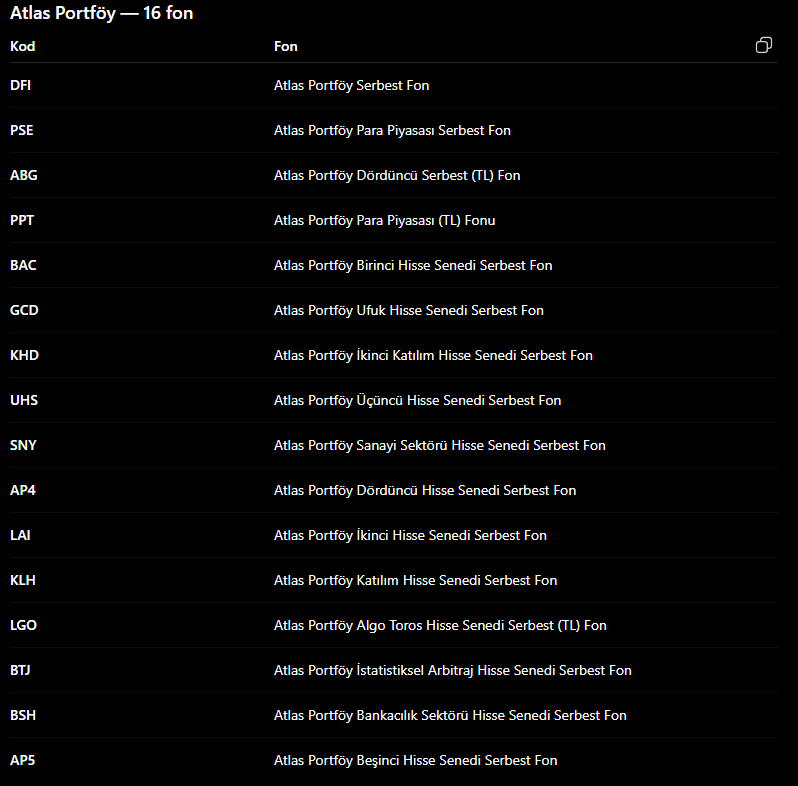Click fund code AP5
Viewport: 798px width, 786px height.
coord(23,760)
